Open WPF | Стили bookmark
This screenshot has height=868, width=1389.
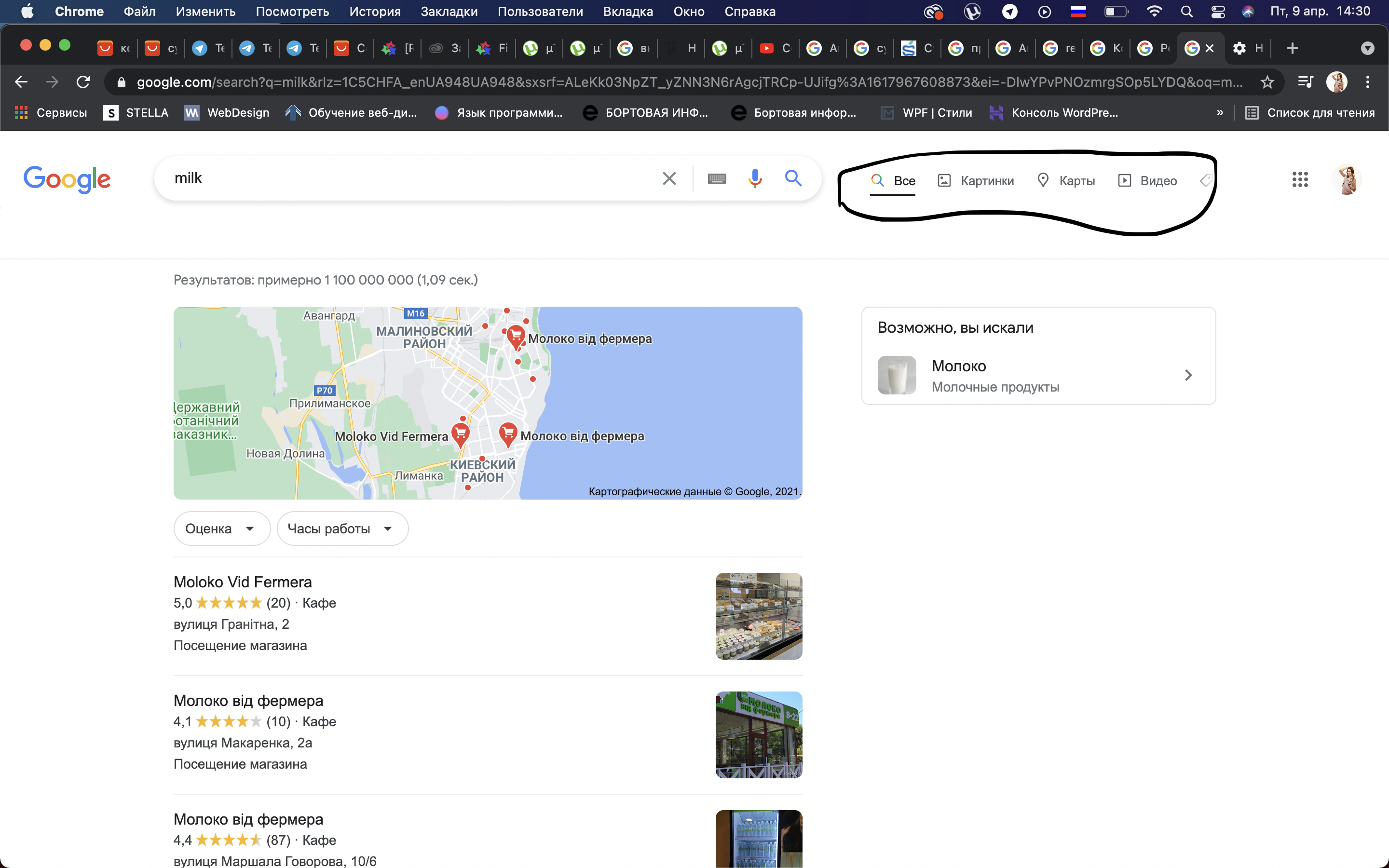(926, 112)
